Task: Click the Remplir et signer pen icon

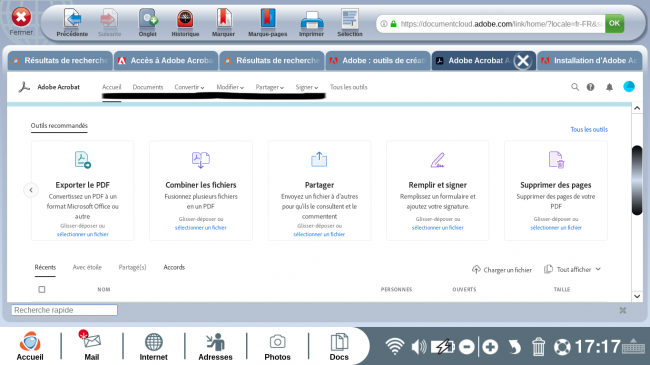Action: pos(437,160)
